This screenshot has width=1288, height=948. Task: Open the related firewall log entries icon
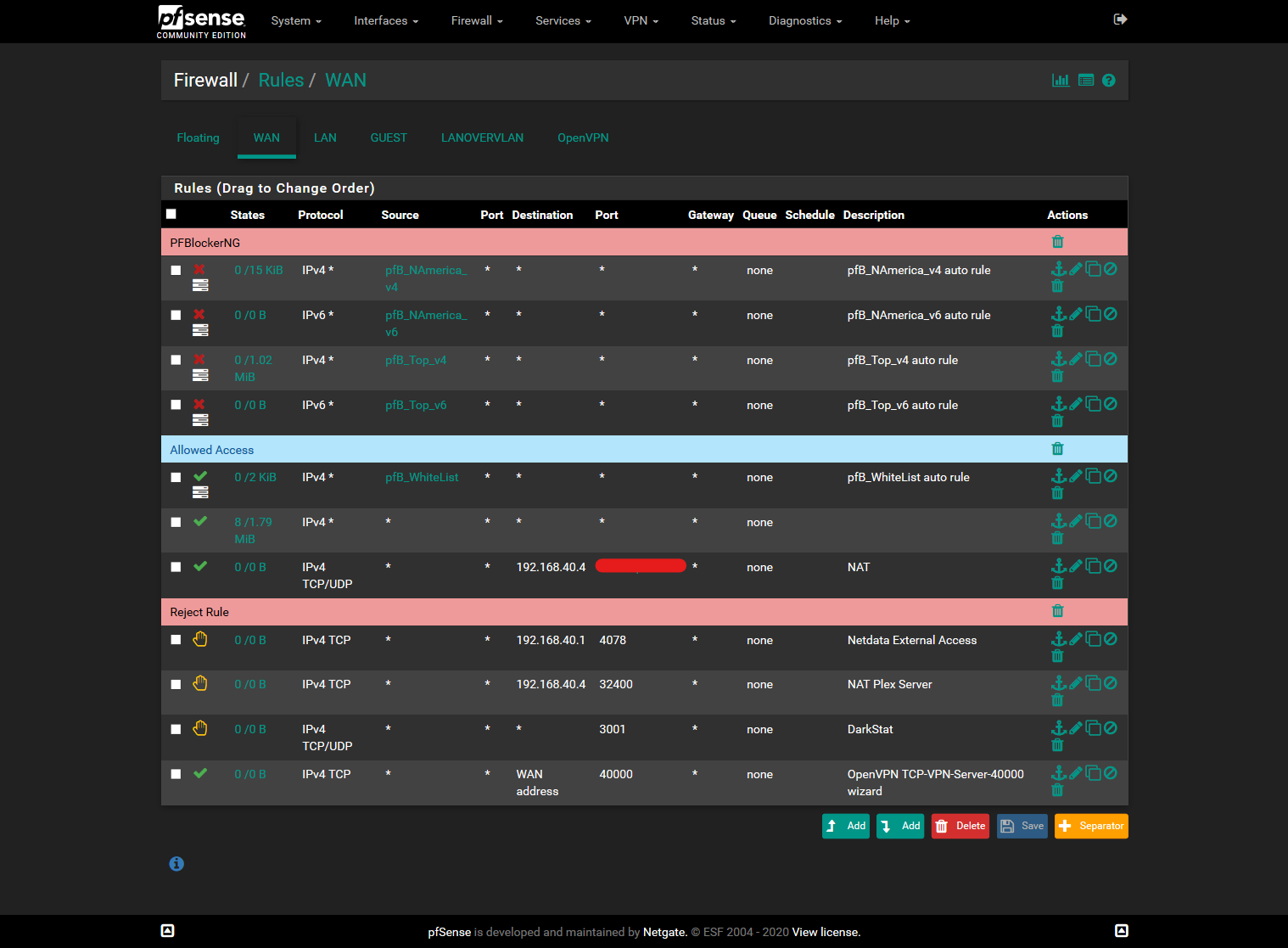[x=1086, y=80]
